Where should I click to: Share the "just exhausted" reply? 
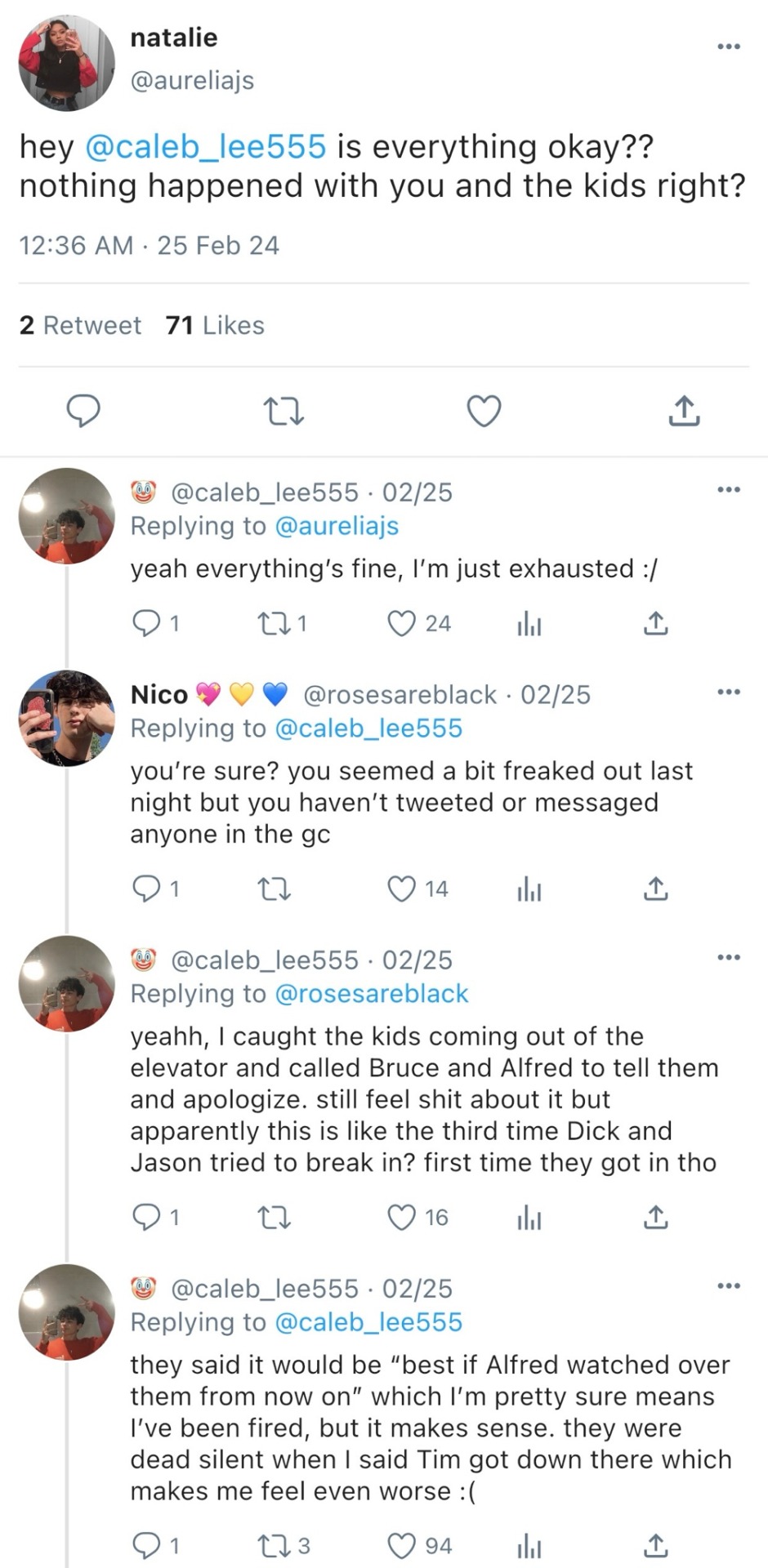click(655, 624)
